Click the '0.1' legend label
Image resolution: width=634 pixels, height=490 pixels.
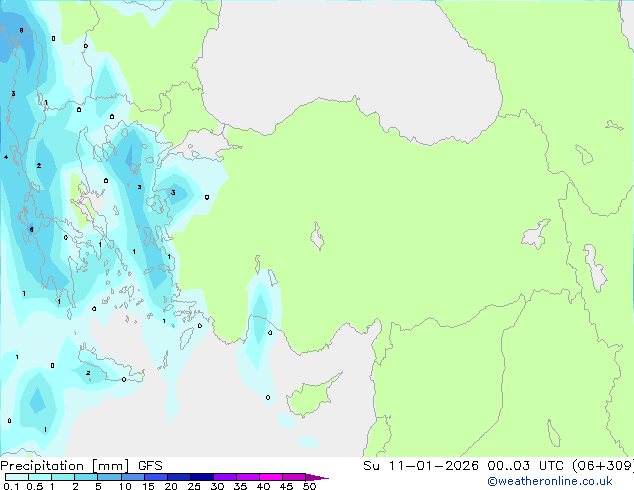point(12,486)
